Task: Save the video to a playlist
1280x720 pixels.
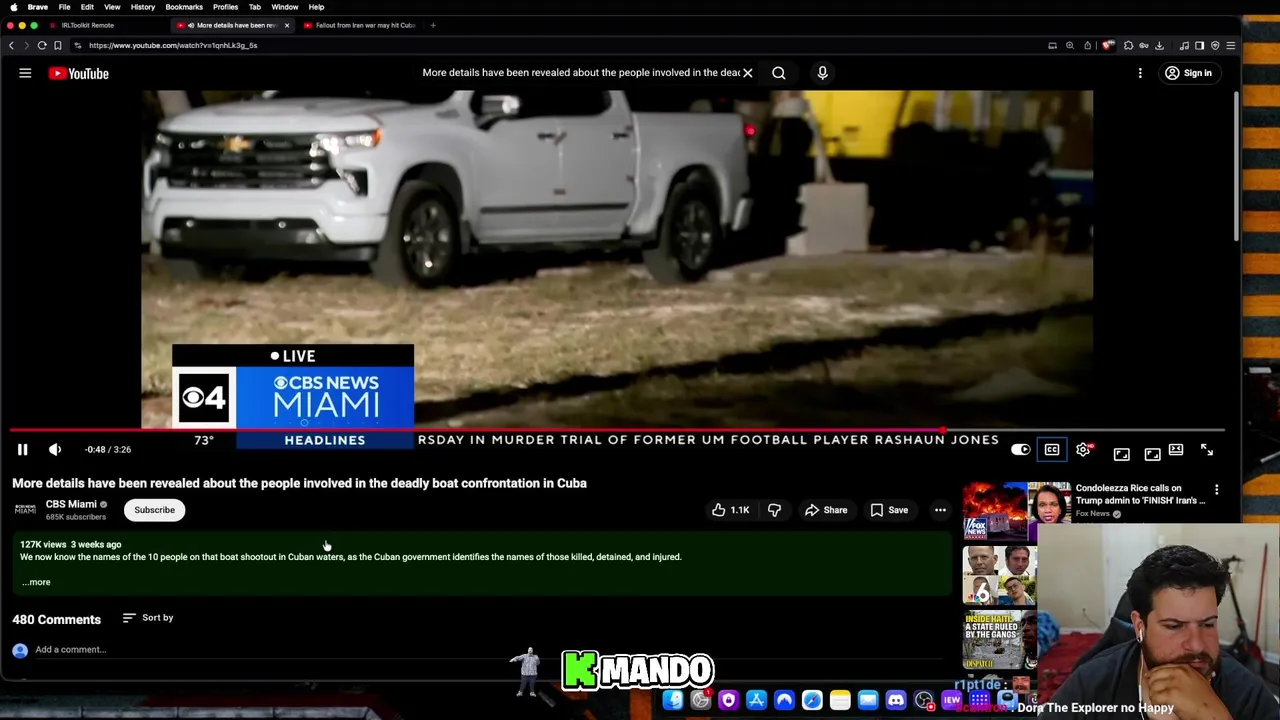Action: [x=889, y=510]
